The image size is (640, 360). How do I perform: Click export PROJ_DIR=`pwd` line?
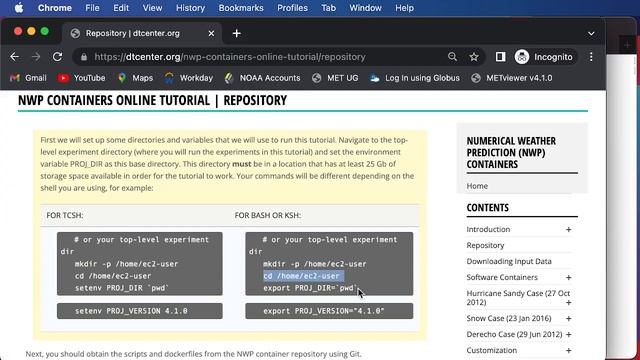point(310,288)
